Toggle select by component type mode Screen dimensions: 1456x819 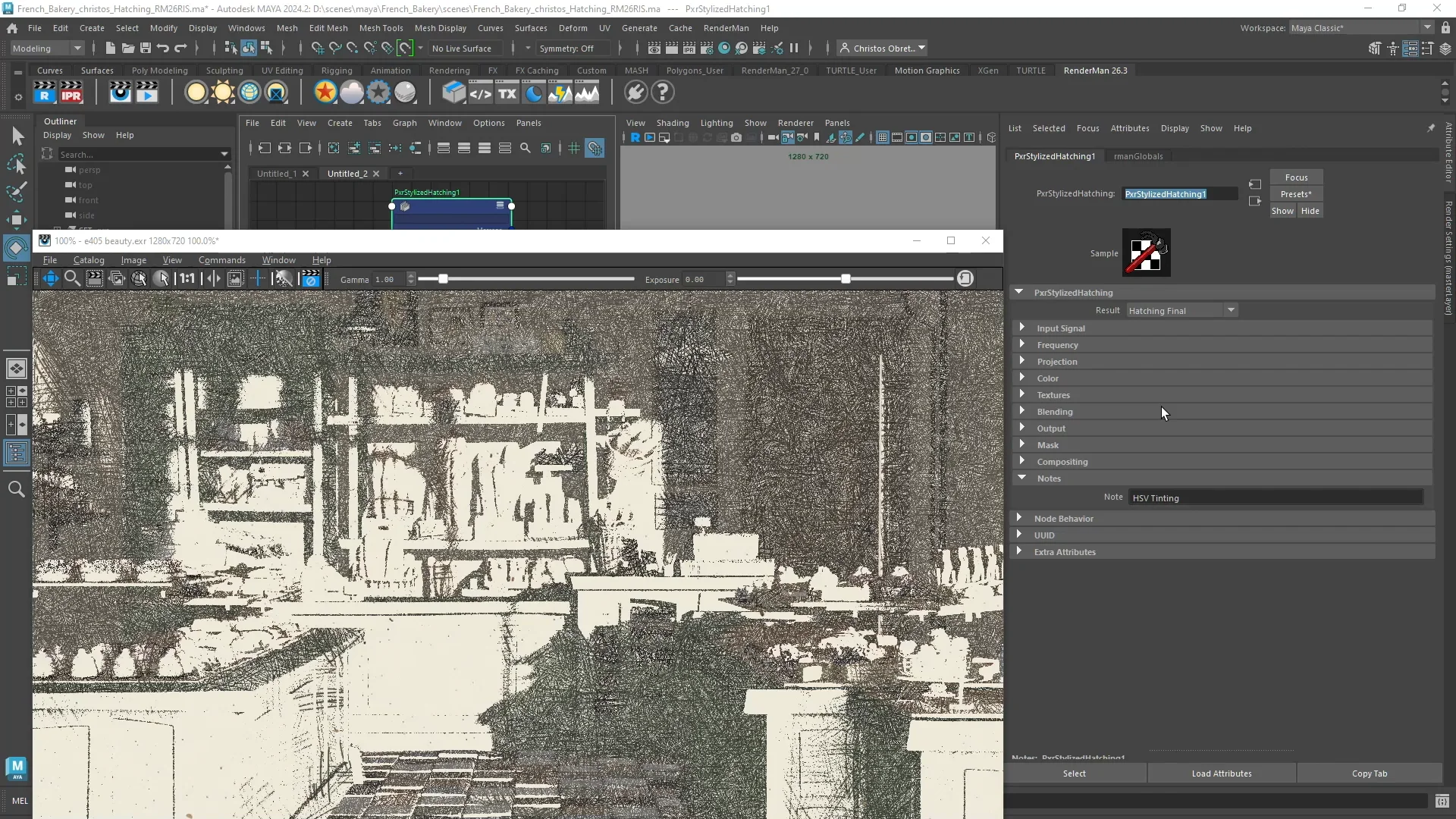266,48
